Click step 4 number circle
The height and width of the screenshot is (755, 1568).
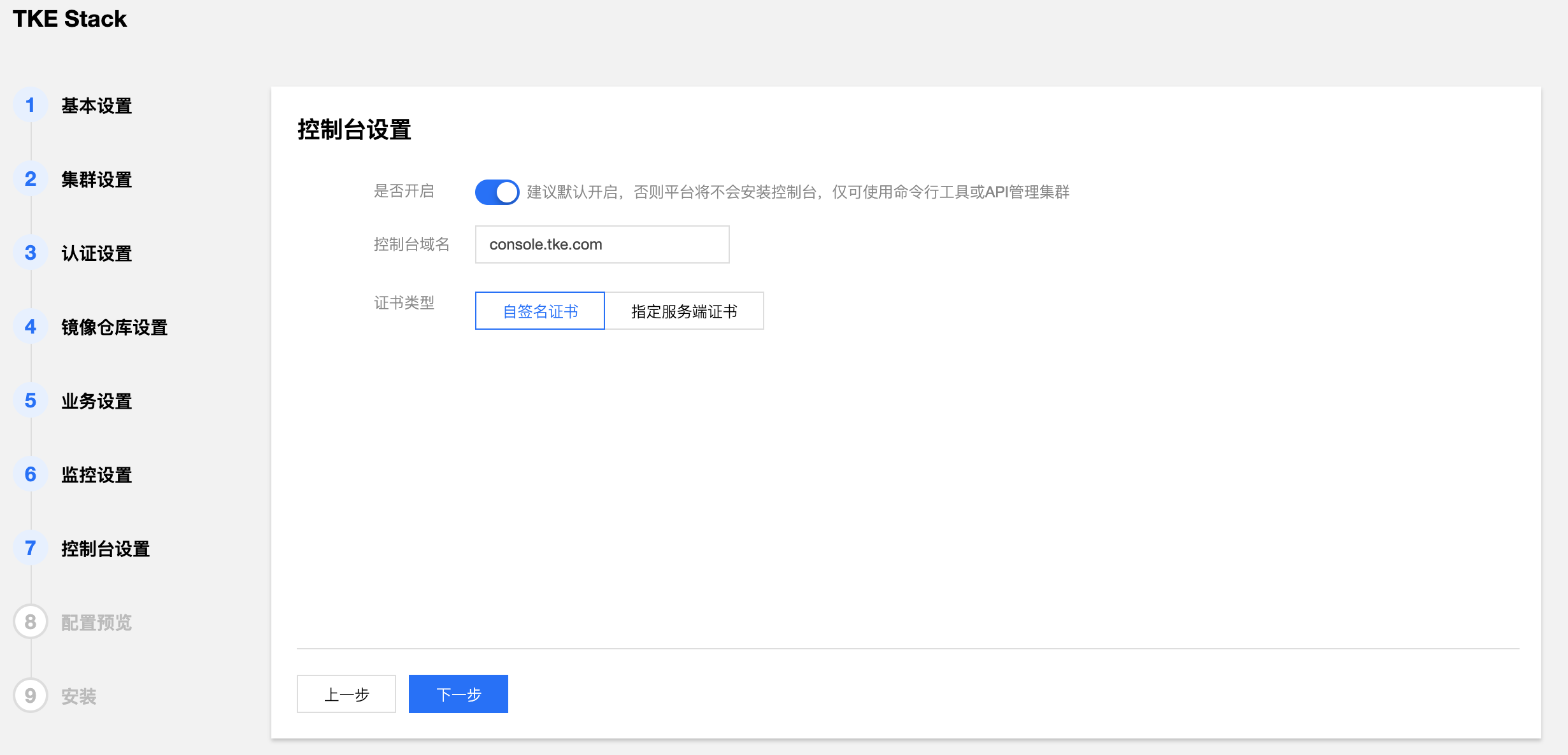click(x=30, y=327)
